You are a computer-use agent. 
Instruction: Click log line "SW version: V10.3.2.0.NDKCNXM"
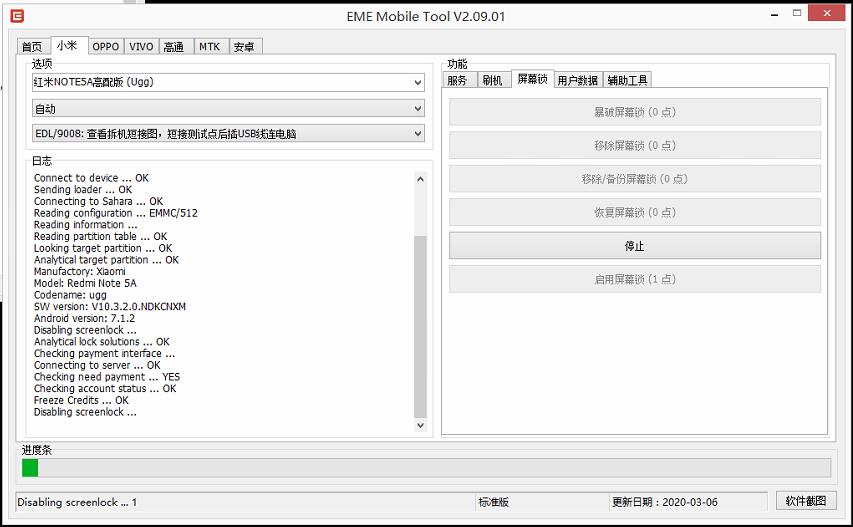pos(110,307)
